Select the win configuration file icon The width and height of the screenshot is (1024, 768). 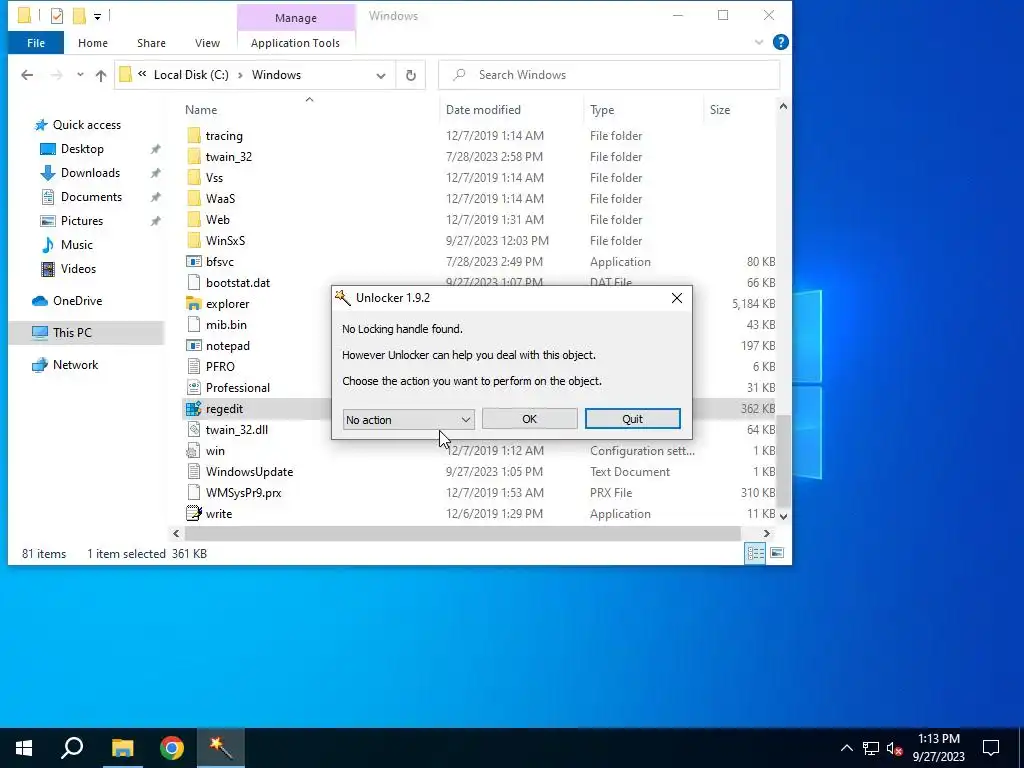pos(193,451)
